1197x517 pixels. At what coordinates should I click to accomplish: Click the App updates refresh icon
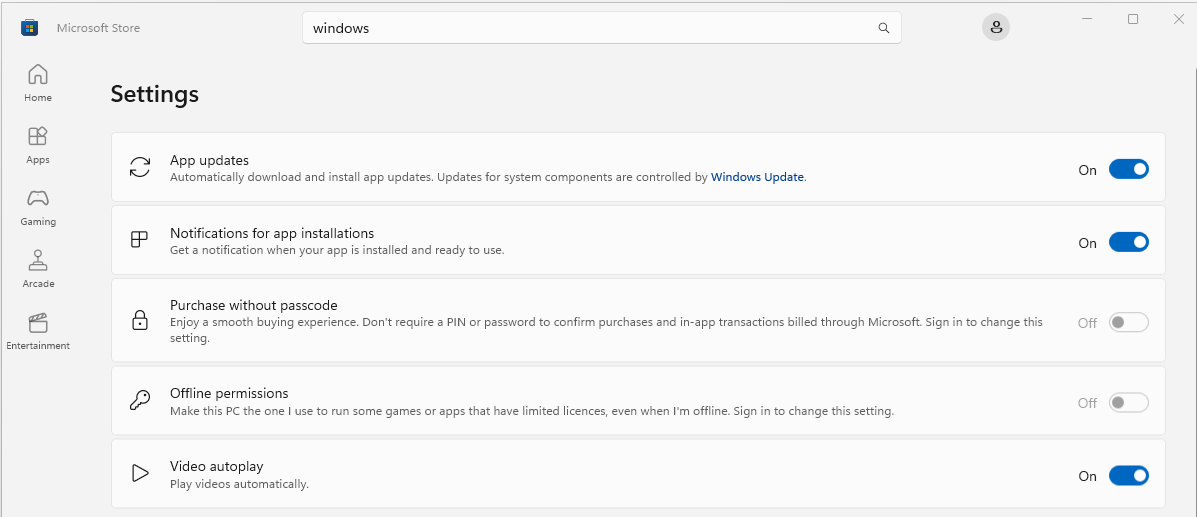point(140,167)
